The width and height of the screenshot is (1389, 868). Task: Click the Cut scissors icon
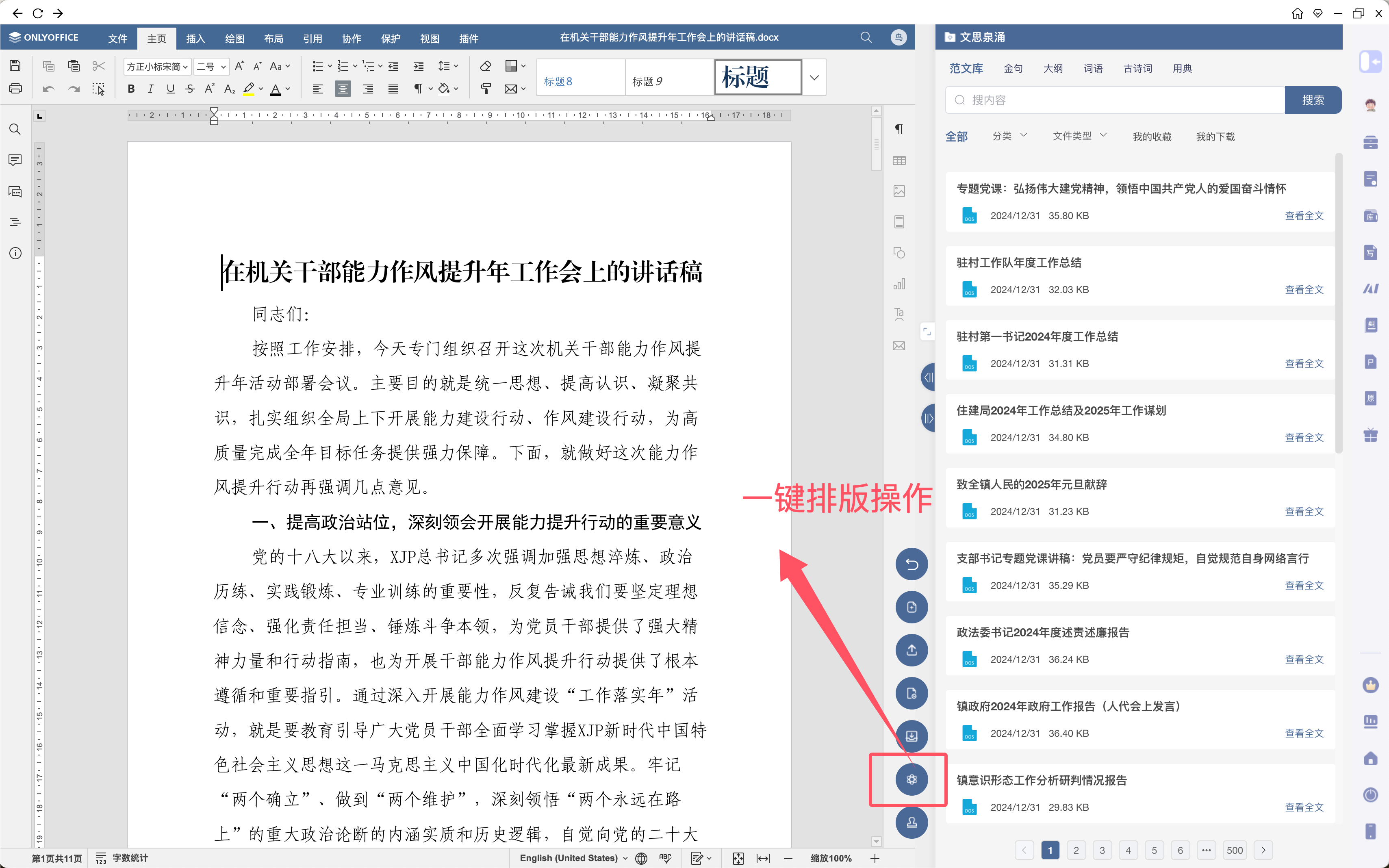[x=99, y=66]
